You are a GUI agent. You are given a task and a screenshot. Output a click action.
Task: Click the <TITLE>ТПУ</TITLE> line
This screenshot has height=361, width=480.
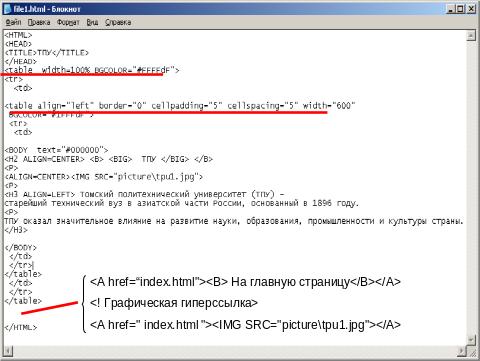click(47, 53)
